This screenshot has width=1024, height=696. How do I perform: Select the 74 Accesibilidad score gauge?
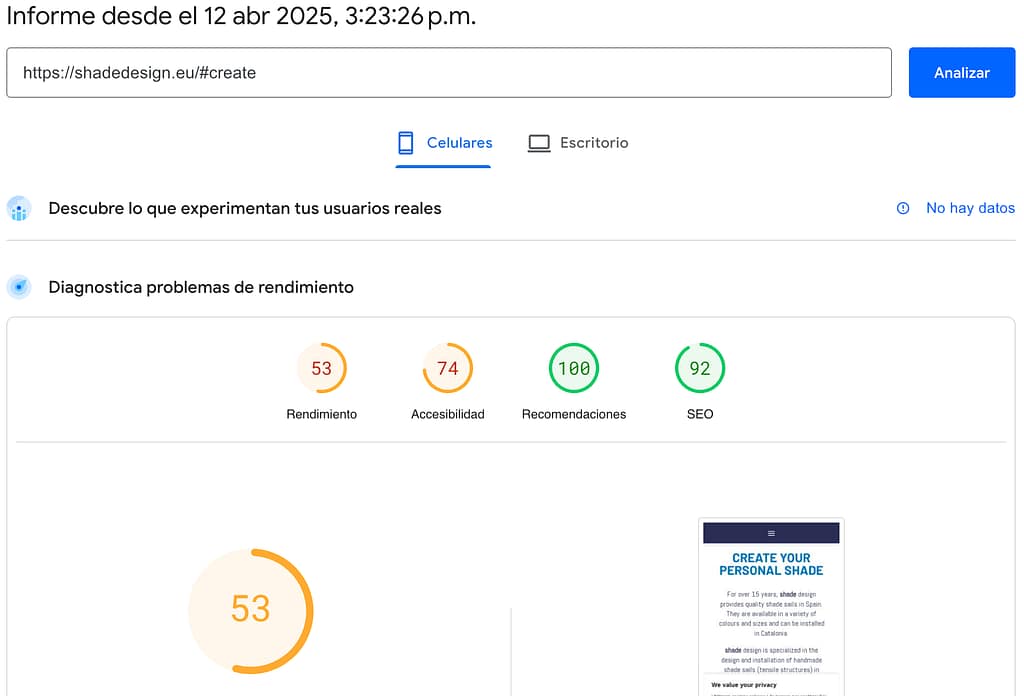click(x=447, y=368)
